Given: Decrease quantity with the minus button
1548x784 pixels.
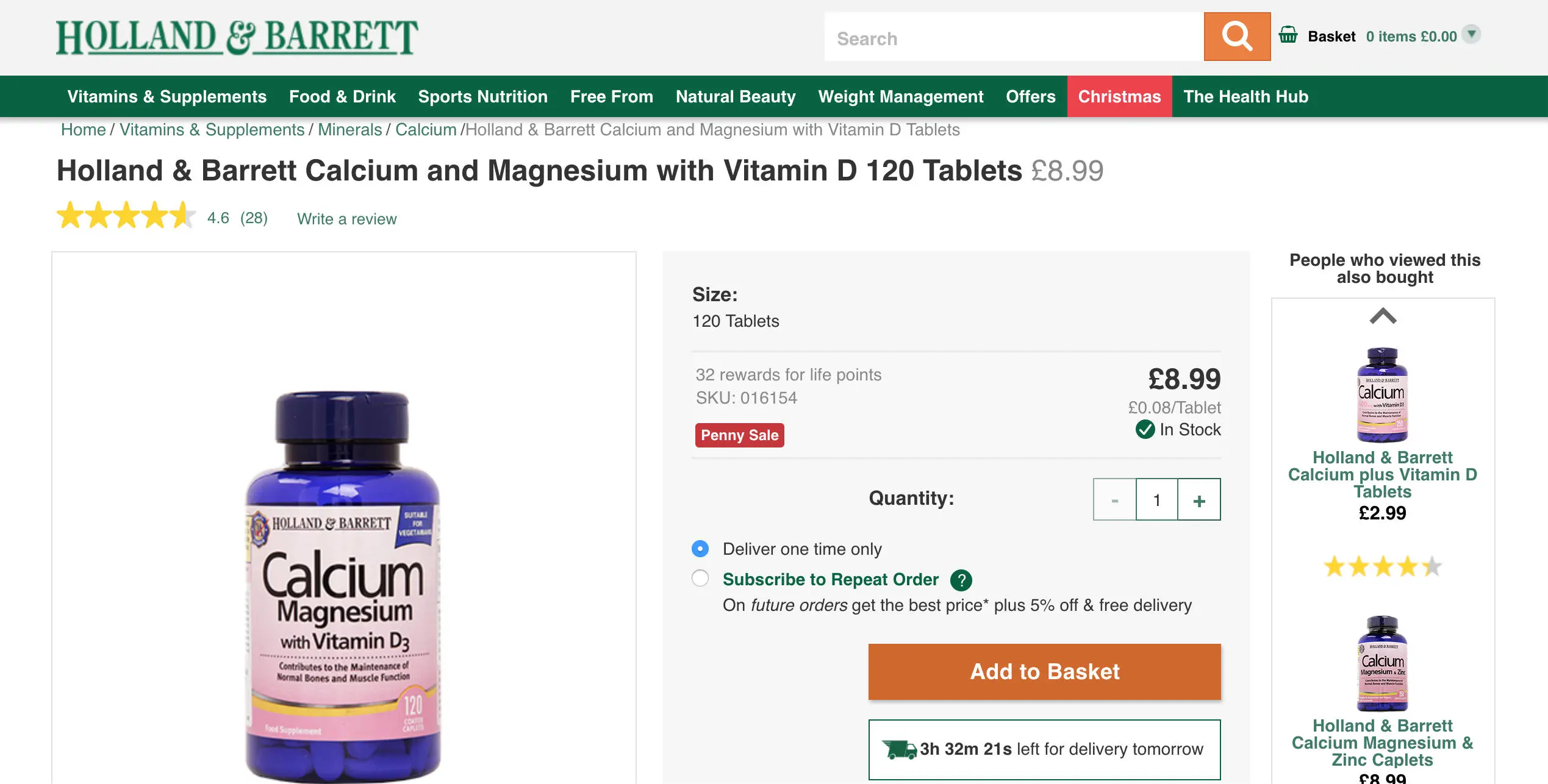Looking at the screenshot, I should click(x=1114, y=500).
